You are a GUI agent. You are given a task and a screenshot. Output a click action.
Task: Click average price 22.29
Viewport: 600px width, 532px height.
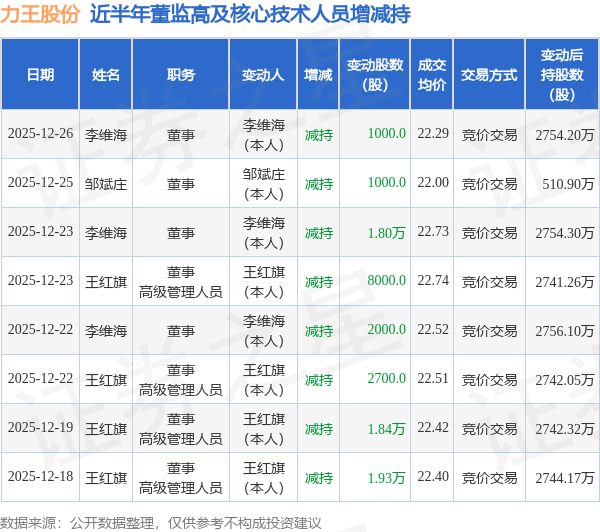coord(433,134)
